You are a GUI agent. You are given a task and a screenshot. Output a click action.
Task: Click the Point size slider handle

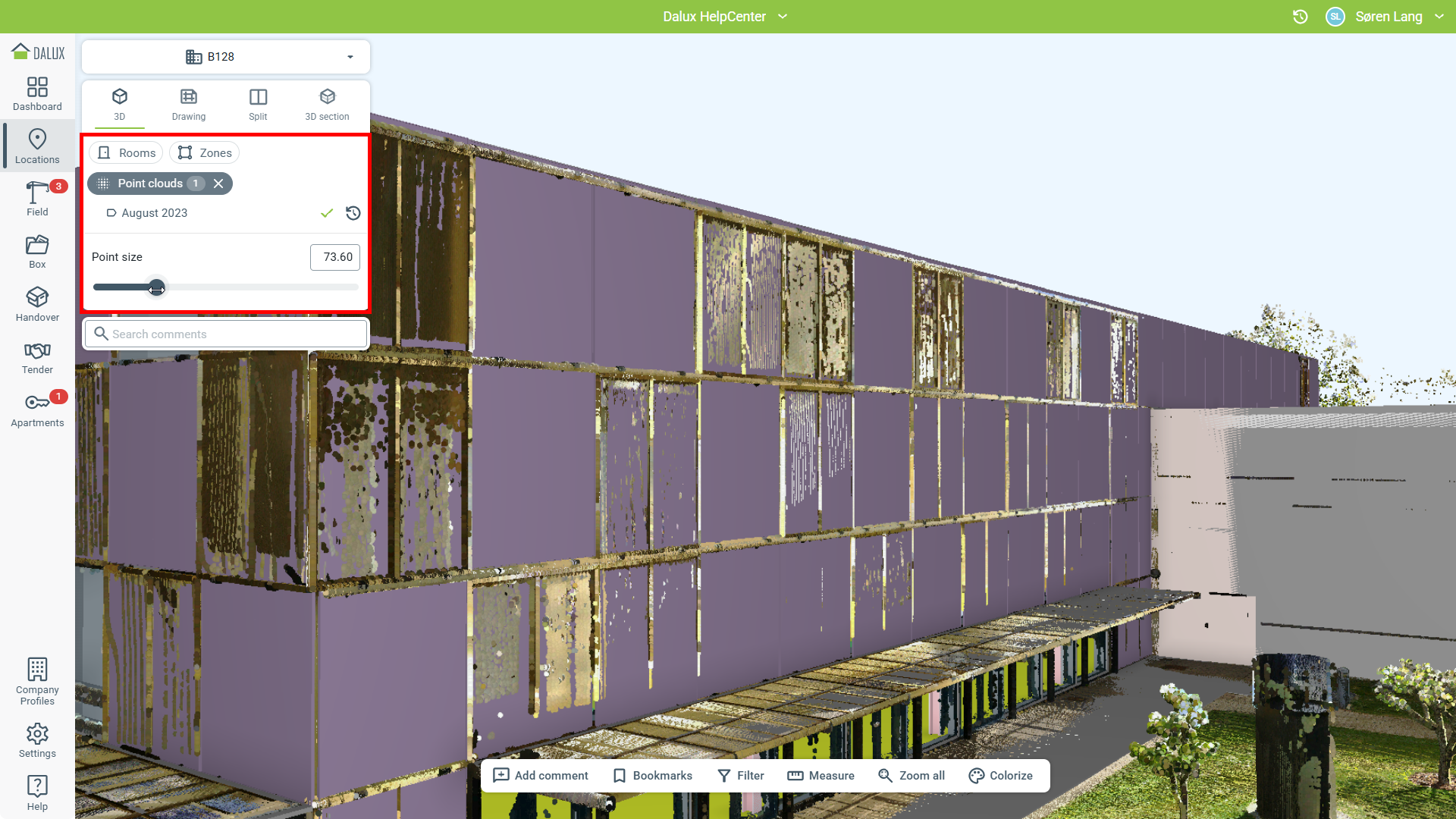(x=156, y=288)
